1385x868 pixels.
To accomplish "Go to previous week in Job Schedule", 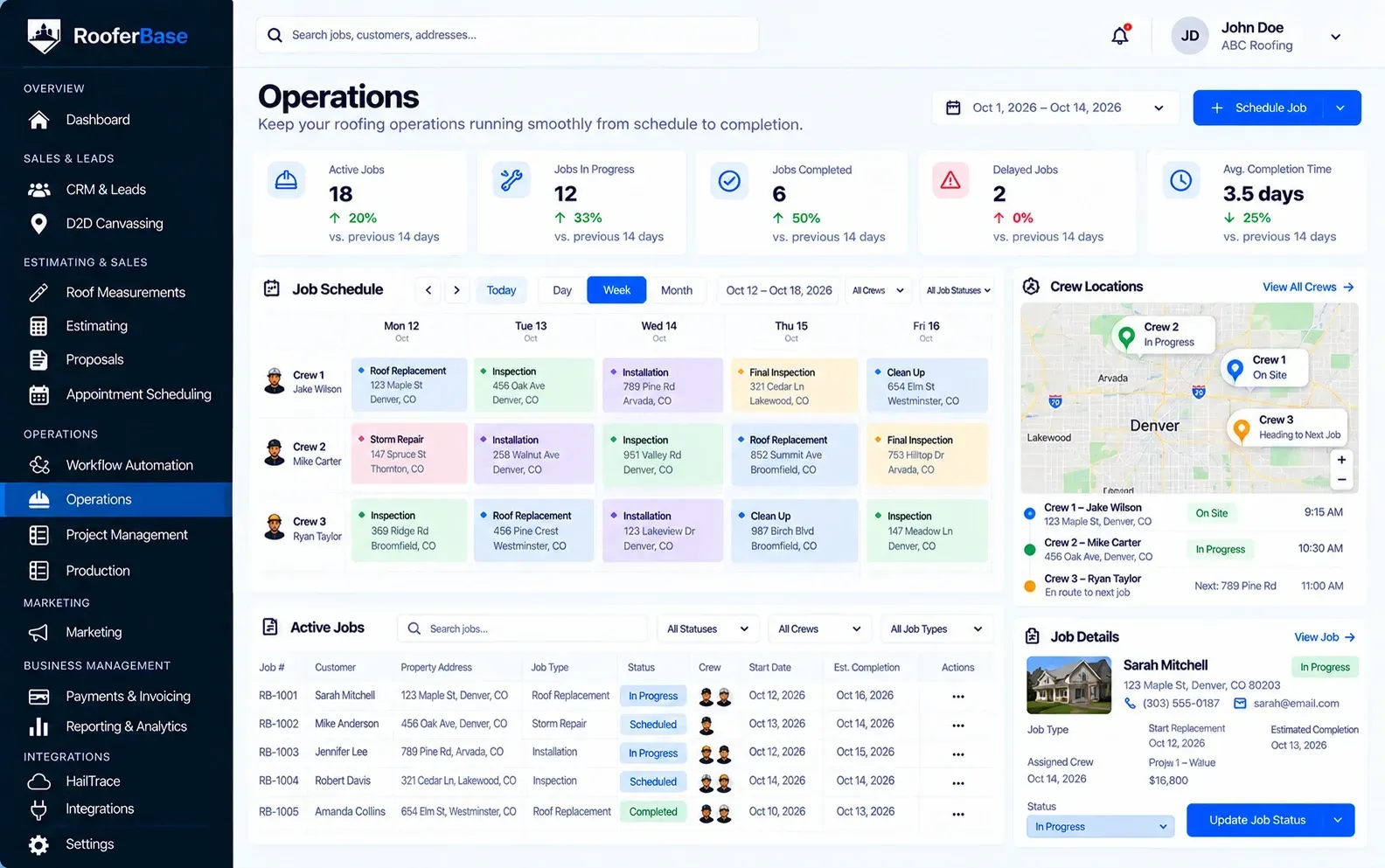I will (x=428, y=290).
